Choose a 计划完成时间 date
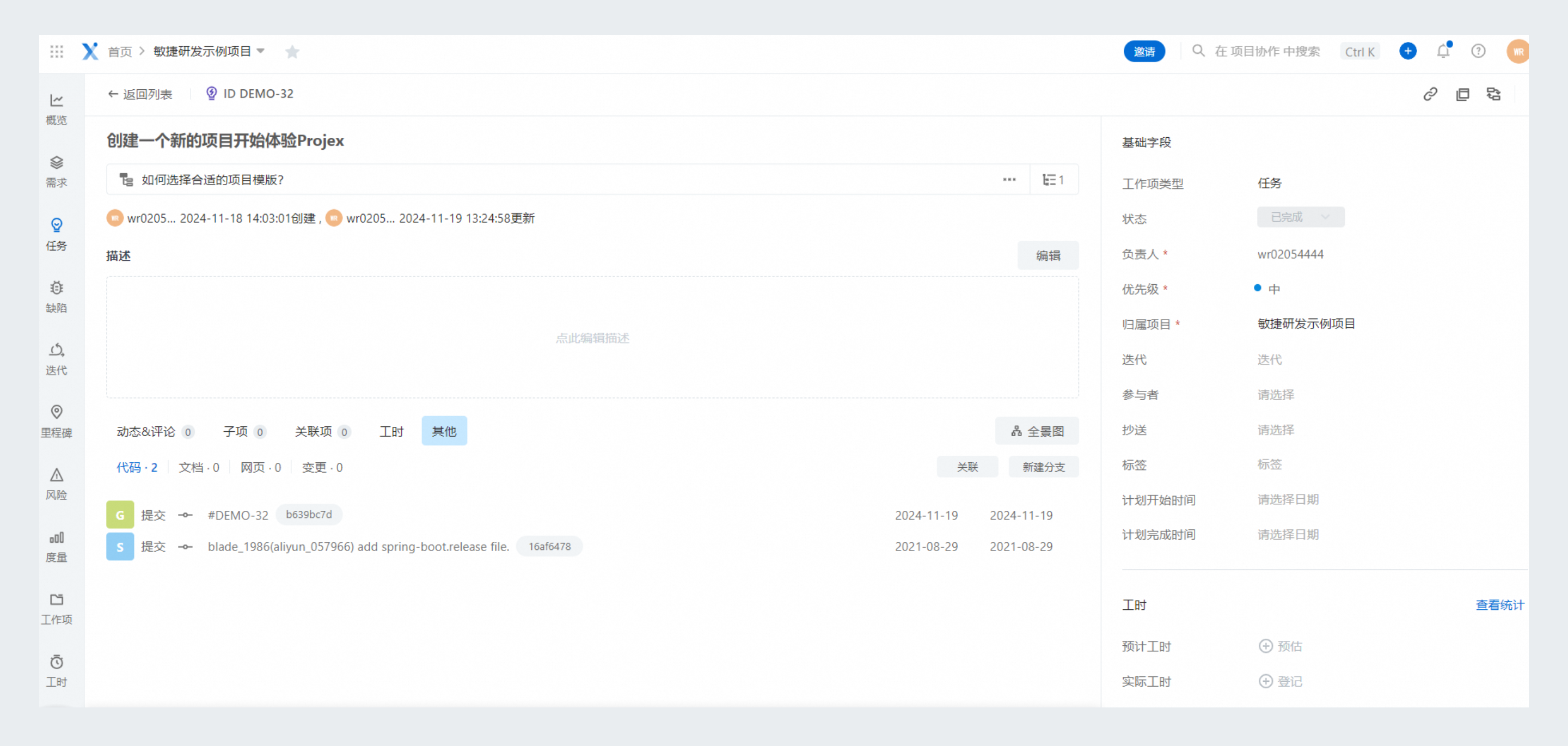Image resolution: width=1568 pixels, height=746 pixels. pos(1288,535)
